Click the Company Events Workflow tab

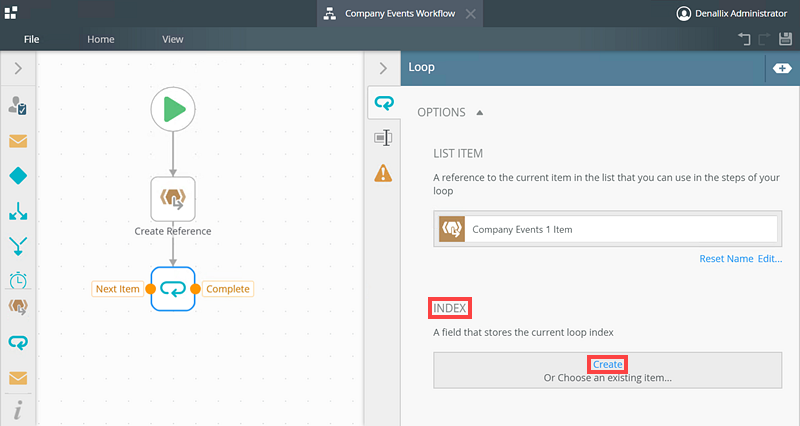[x=399, y=14]
